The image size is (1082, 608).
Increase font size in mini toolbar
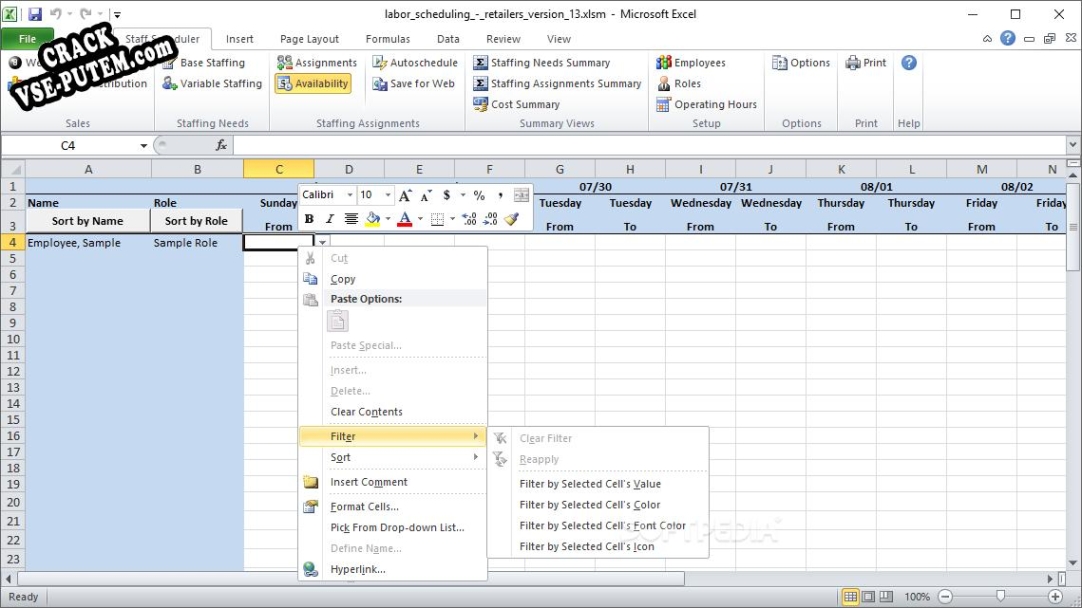tap(405, 195)
